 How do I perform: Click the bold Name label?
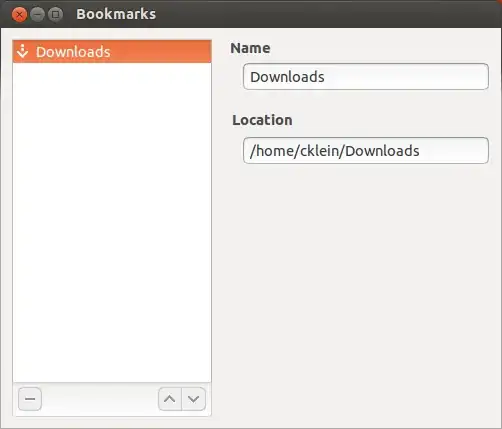click(250, 48)
